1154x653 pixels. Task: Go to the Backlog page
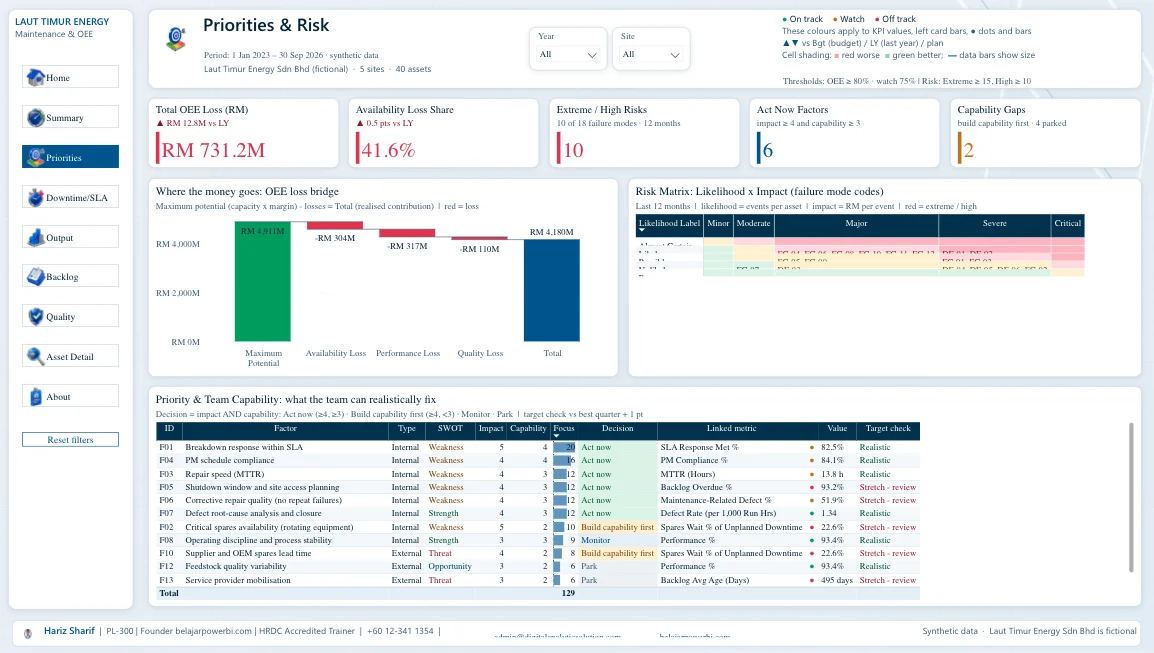70,277
